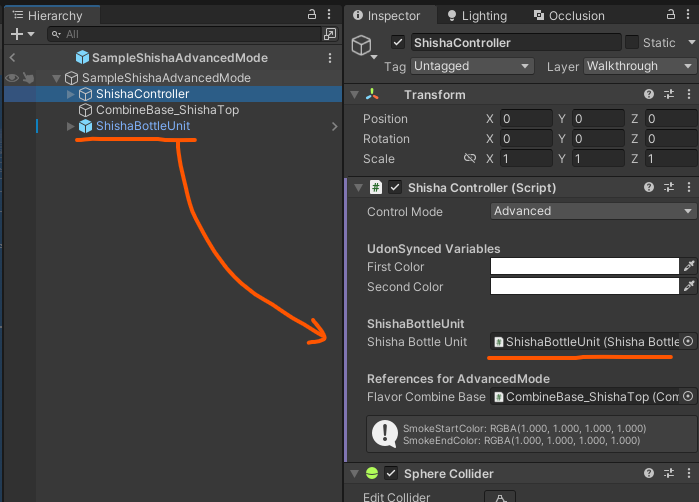Use the Second Color eyedropper
699x502 pixels.
pyautogui.click(x=689, y=286)
